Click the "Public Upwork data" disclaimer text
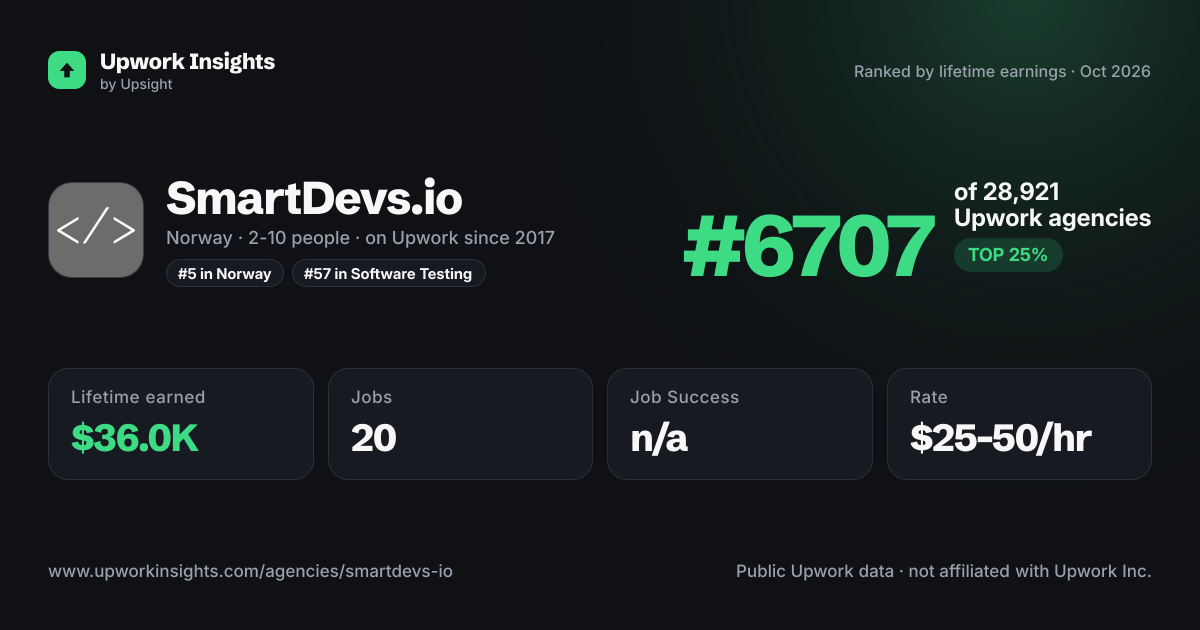Image resolution: width=1200 pixels, height=630 pixels. 944,572
